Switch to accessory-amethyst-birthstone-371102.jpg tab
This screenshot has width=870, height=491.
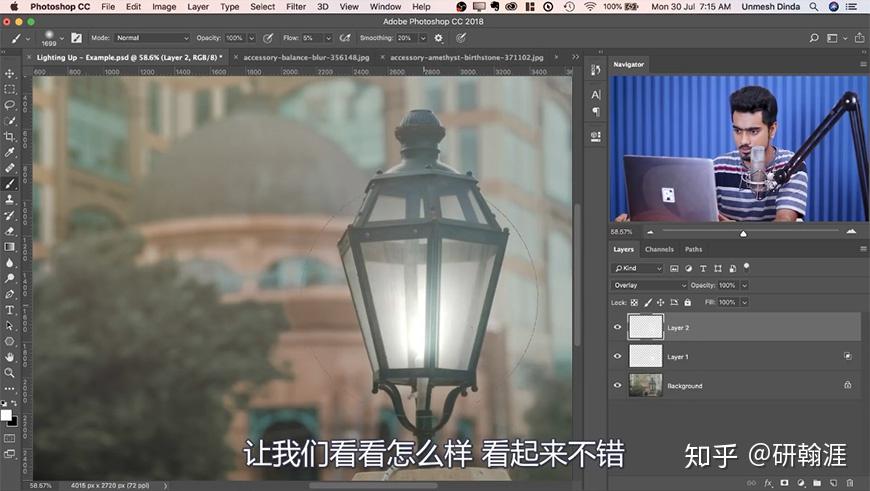click(x=467, y=57)
